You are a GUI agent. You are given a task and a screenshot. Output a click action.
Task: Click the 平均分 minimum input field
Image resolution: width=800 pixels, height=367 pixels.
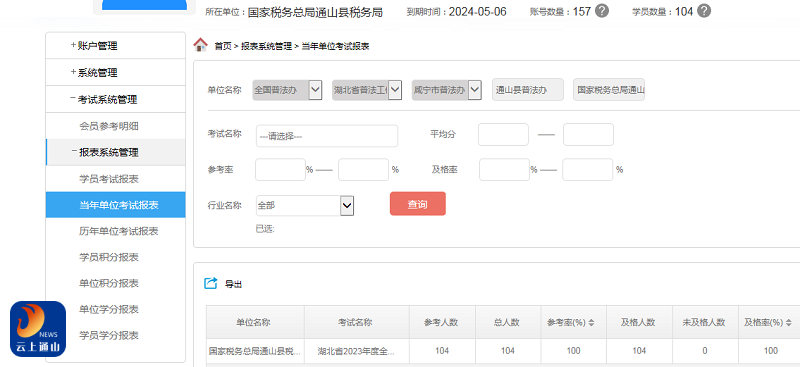coord(504,135)
